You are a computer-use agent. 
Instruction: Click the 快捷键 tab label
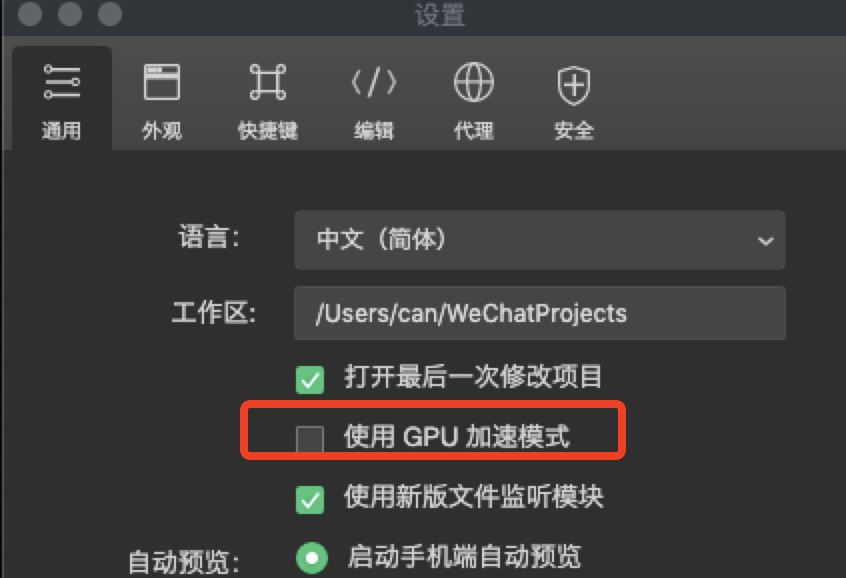(x=268, y=131)
